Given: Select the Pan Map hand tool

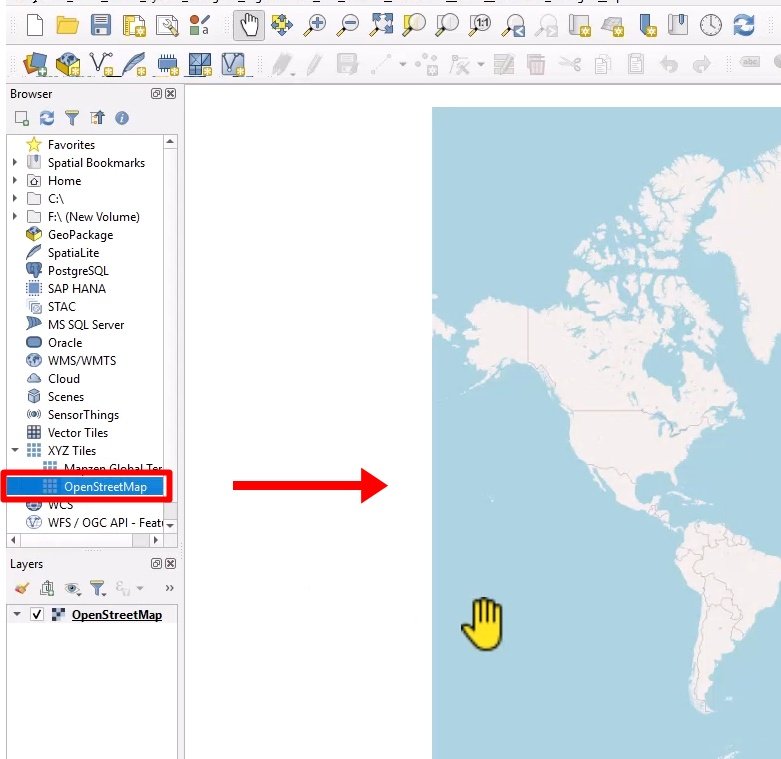Looking at the screenshot, I should [249, 25].
